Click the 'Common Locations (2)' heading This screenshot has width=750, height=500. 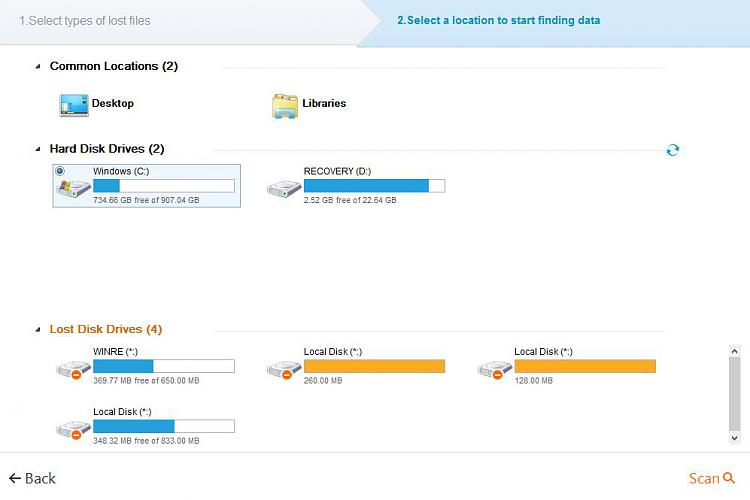click(114, 66)
